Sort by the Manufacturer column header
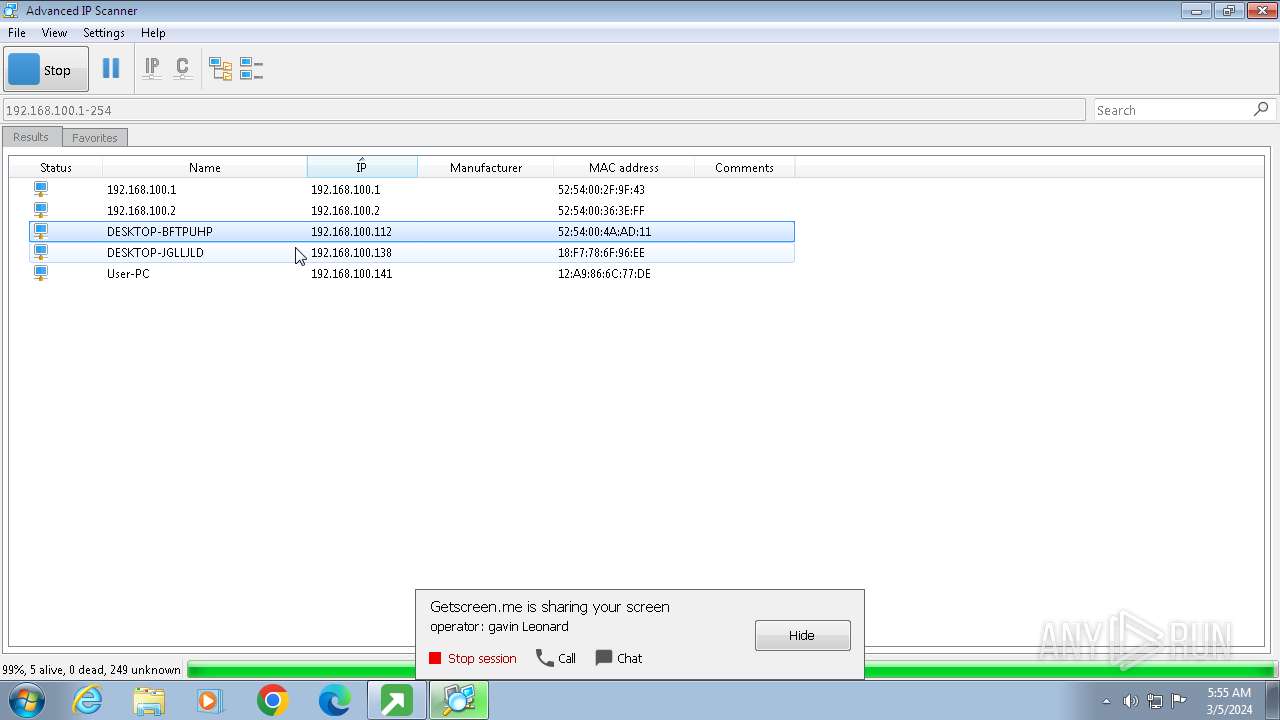This screenshot has width=1280, height=720. 486,168
